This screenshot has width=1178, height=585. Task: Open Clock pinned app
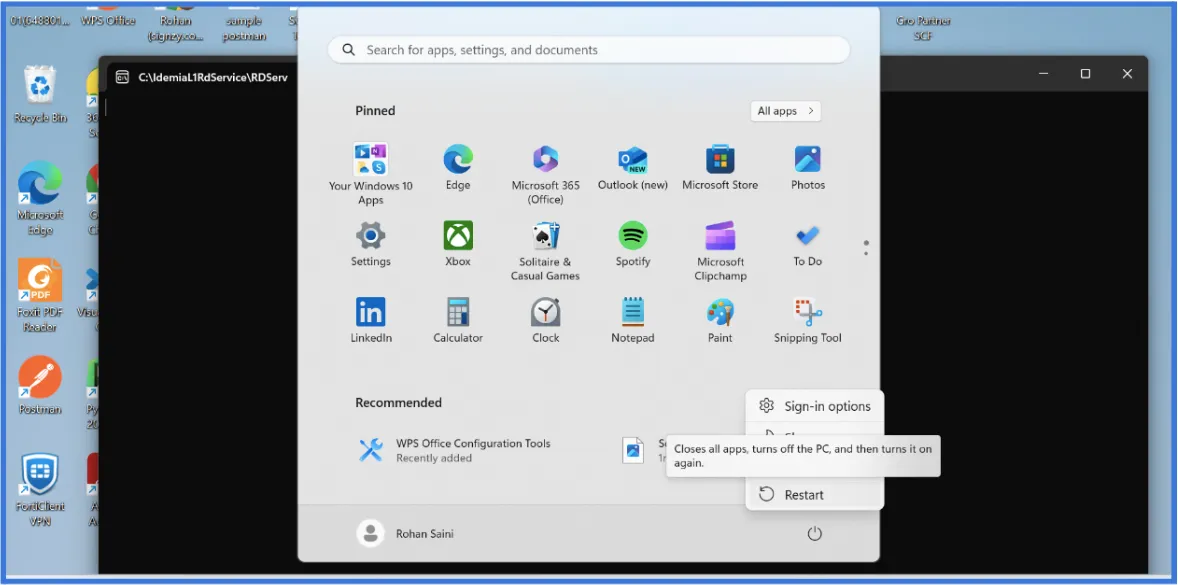545,321
